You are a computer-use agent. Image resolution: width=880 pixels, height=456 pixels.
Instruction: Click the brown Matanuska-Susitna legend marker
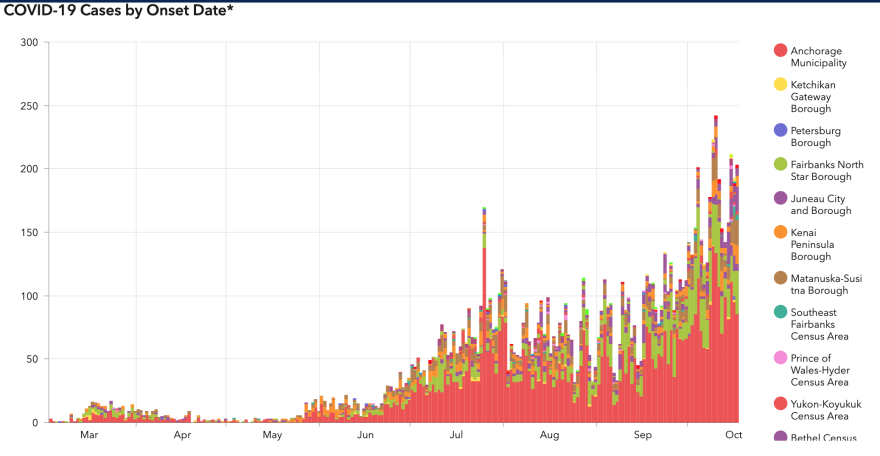[x=780, y=277]
